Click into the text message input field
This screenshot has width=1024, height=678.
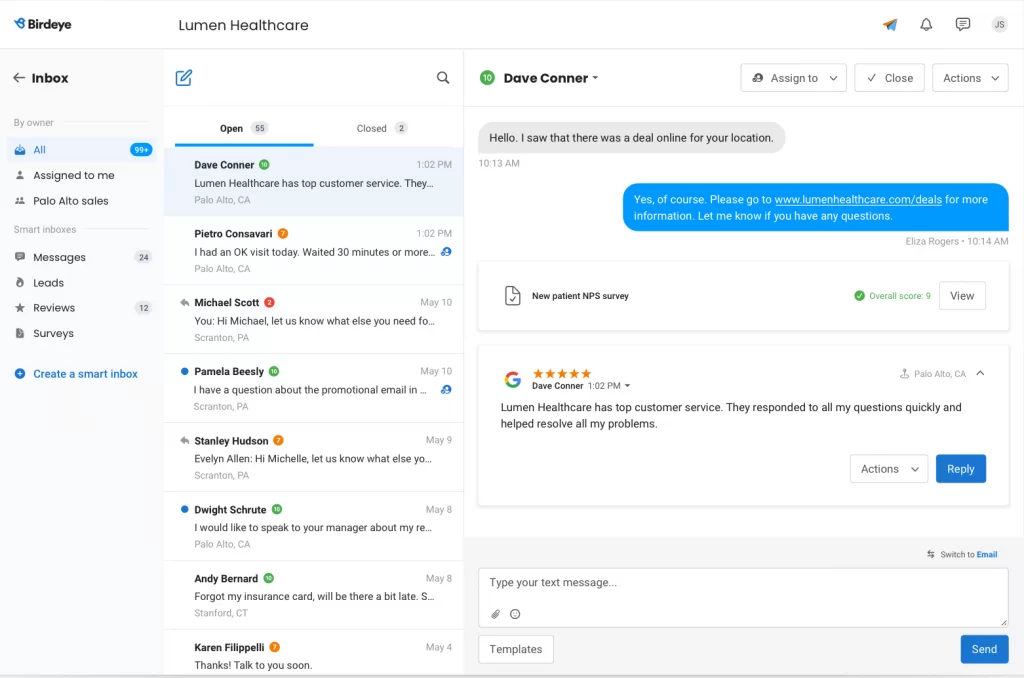click(743, 598)
